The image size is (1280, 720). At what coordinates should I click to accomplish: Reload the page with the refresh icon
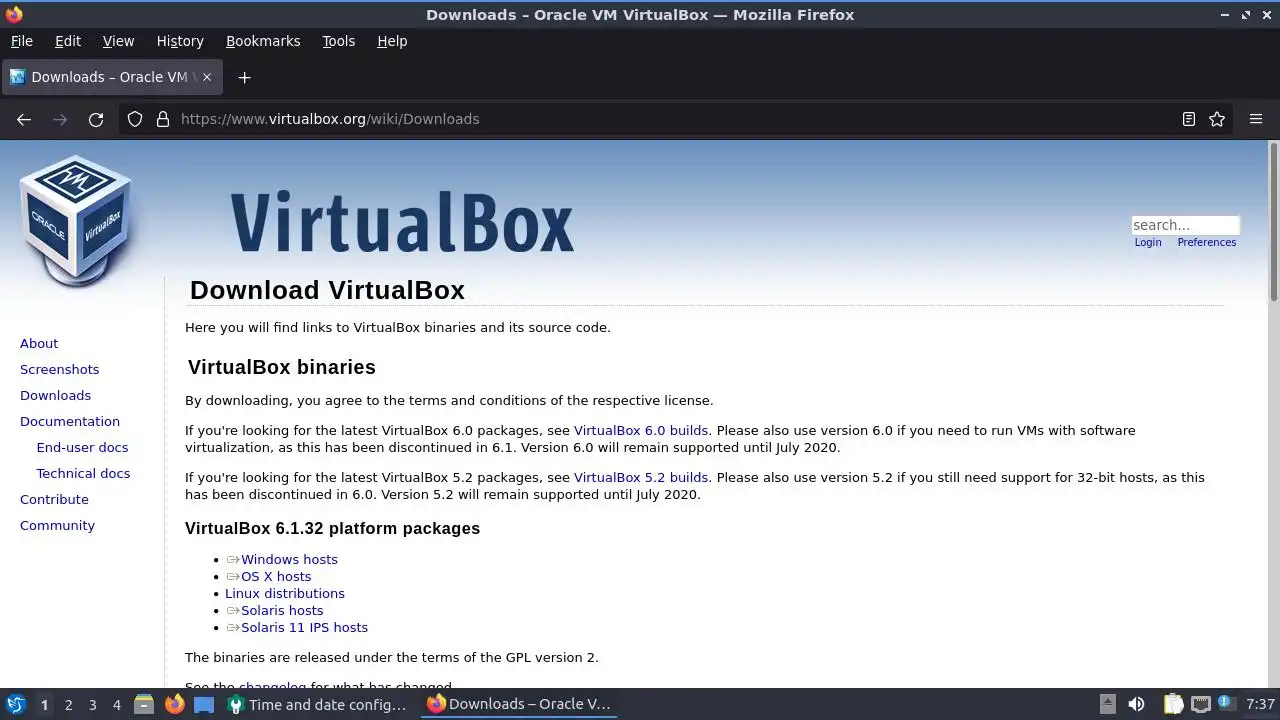pyautogui.click(x=96, y=119)
